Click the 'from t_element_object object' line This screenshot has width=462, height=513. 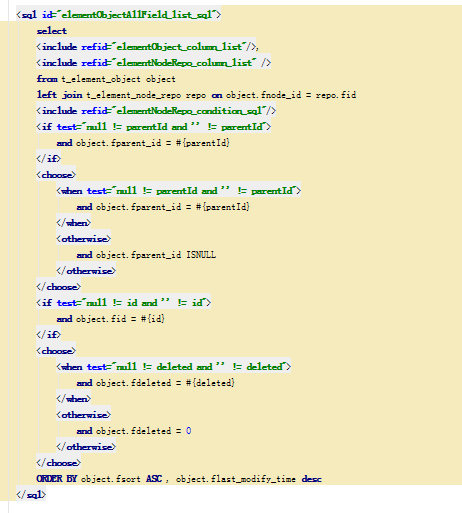(x=106, y=79)
